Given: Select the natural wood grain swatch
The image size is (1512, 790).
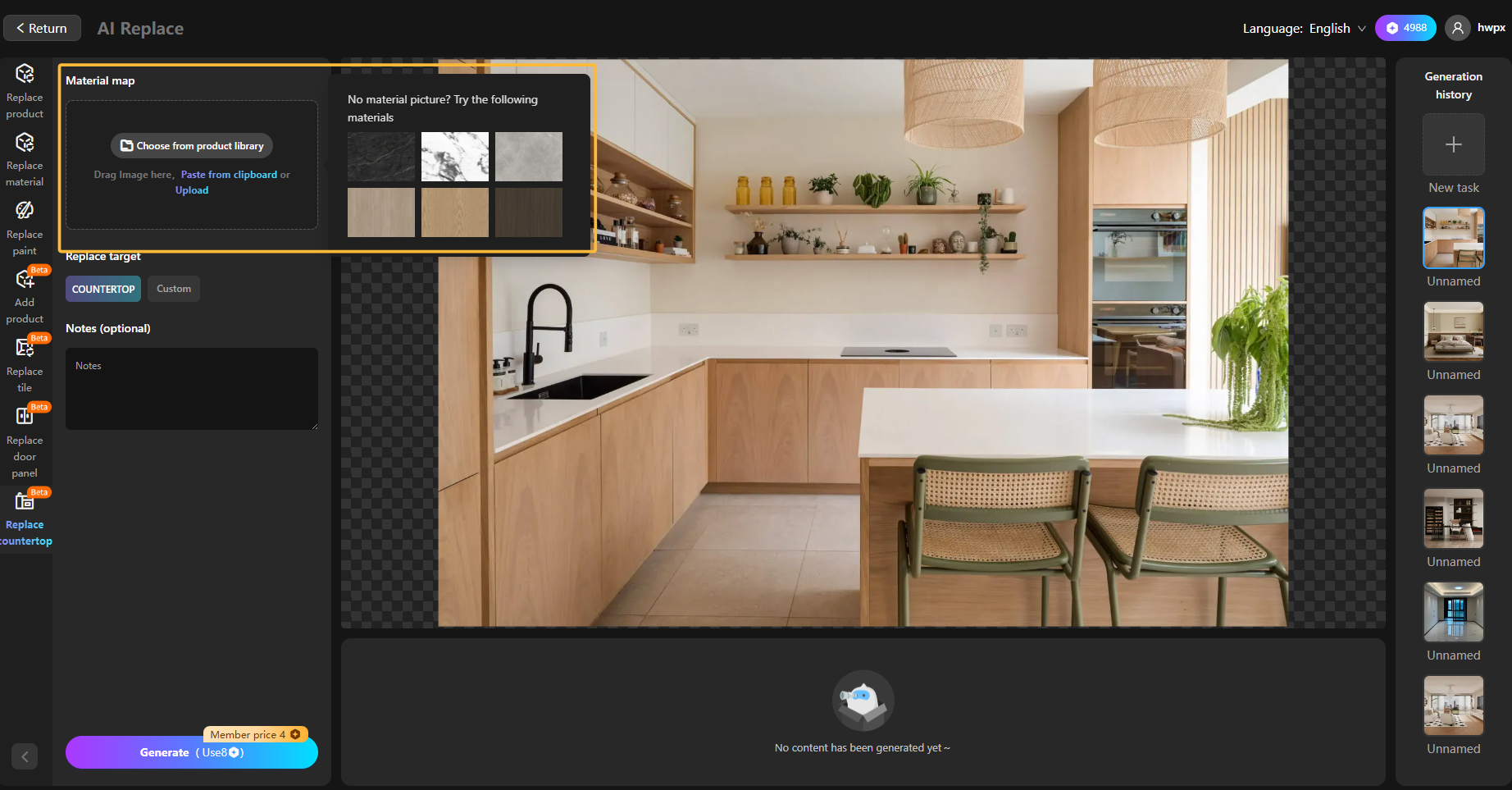Looking at the screenshot, I should 455,212.
